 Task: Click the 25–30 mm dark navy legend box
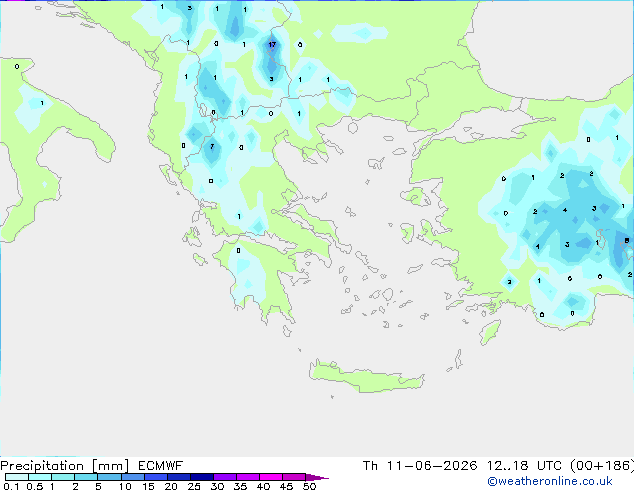(x=202, y=477)
